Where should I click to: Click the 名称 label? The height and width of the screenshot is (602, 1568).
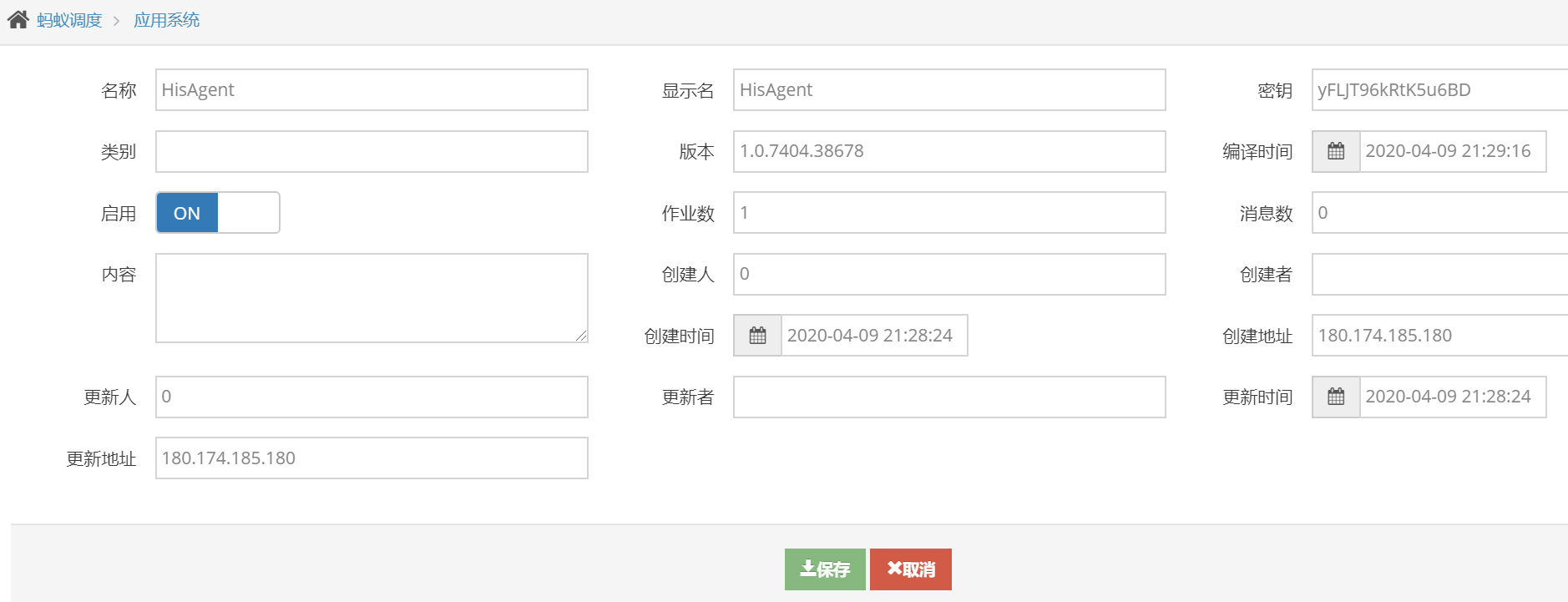click(119, 90)
